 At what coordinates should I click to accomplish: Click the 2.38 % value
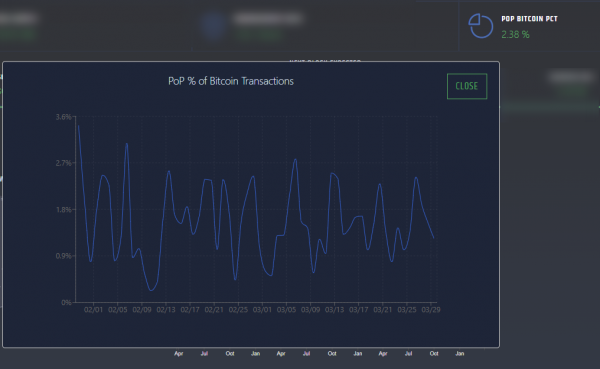[x=515, y=34]
